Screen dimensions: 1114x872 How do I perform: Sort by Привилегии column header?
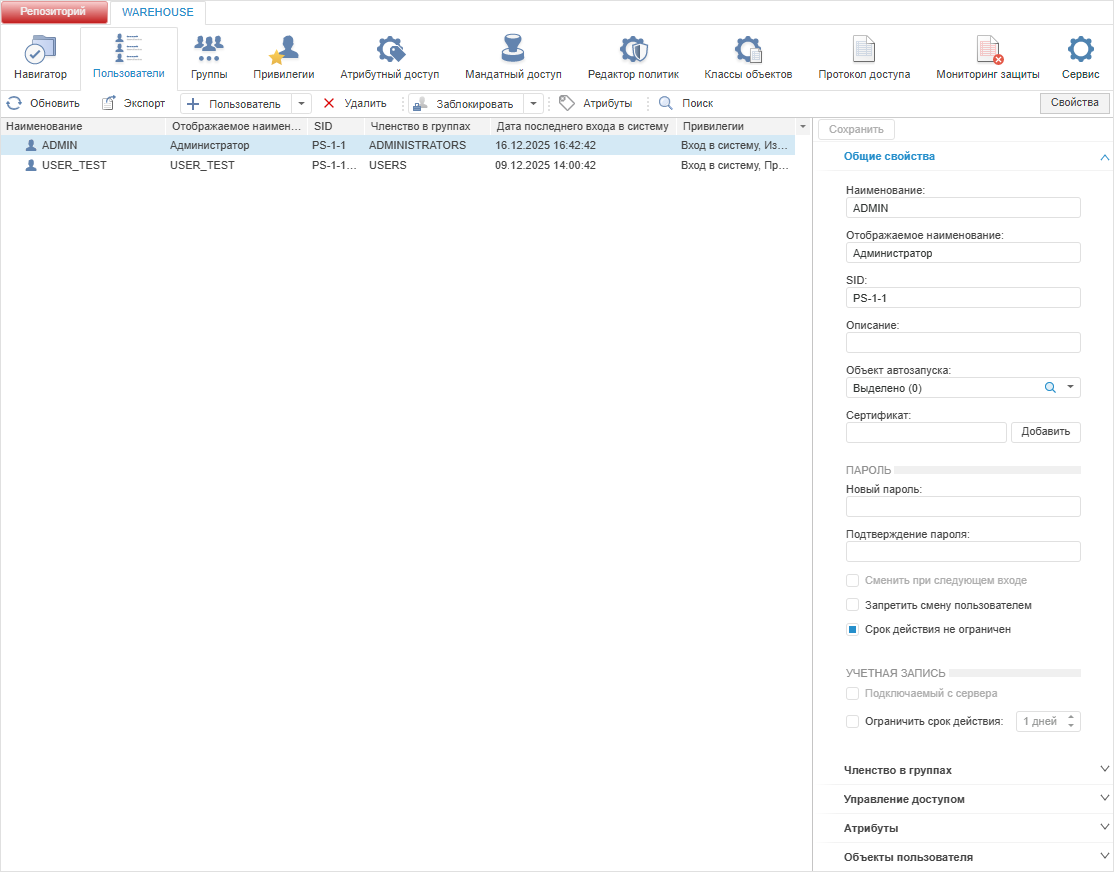point(736,127)
